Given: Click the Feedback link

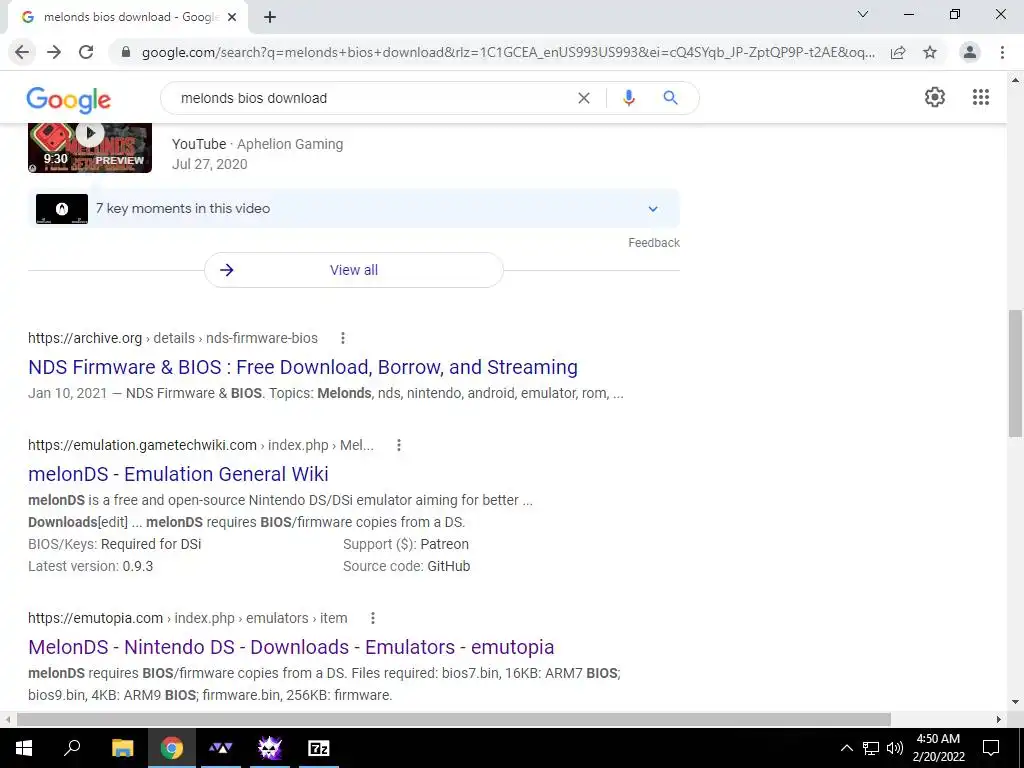Looking at the screenshot, I should click(654, 243).
